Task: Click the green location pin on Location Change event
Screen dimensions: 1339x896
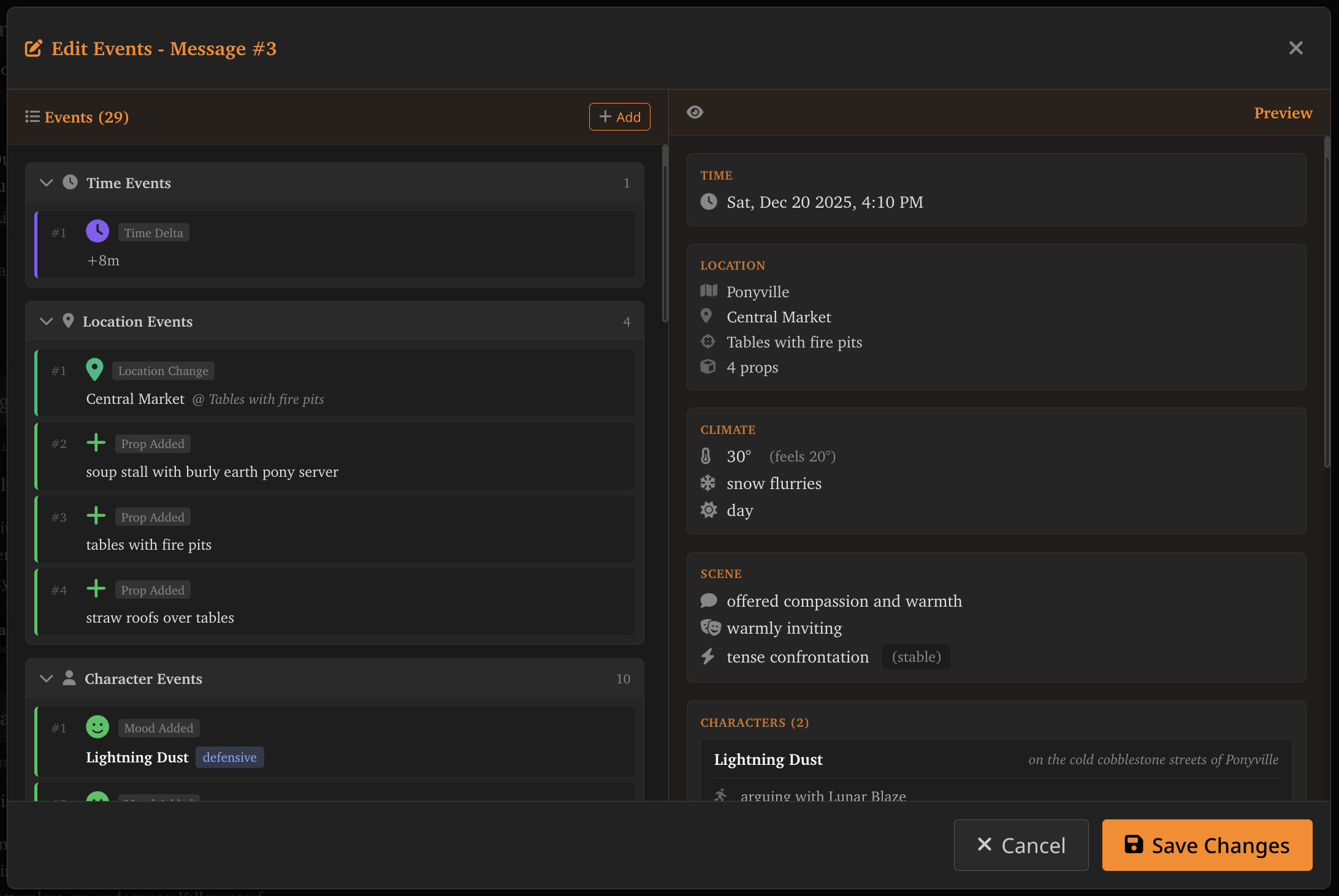Action: tap(95, 370)
